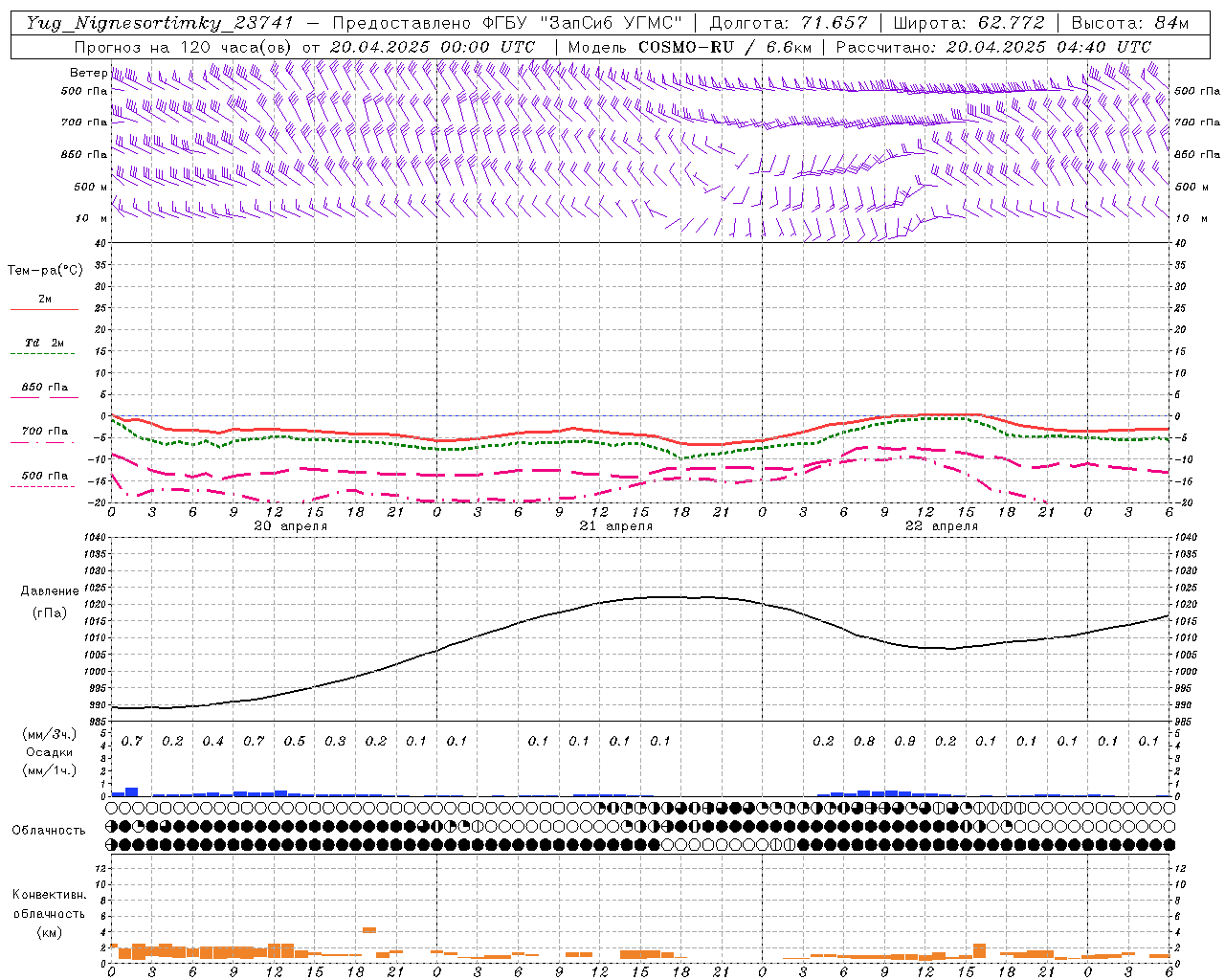Click the Давление panel label
1225x980 pixels.
(50, 591)
